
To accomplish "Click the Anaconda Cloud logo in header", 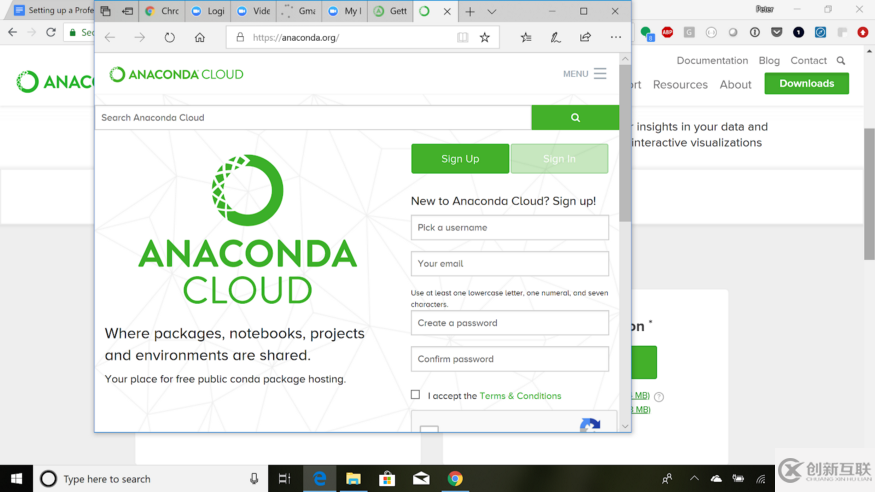I will pyautogui.click(x=176, y=74).
